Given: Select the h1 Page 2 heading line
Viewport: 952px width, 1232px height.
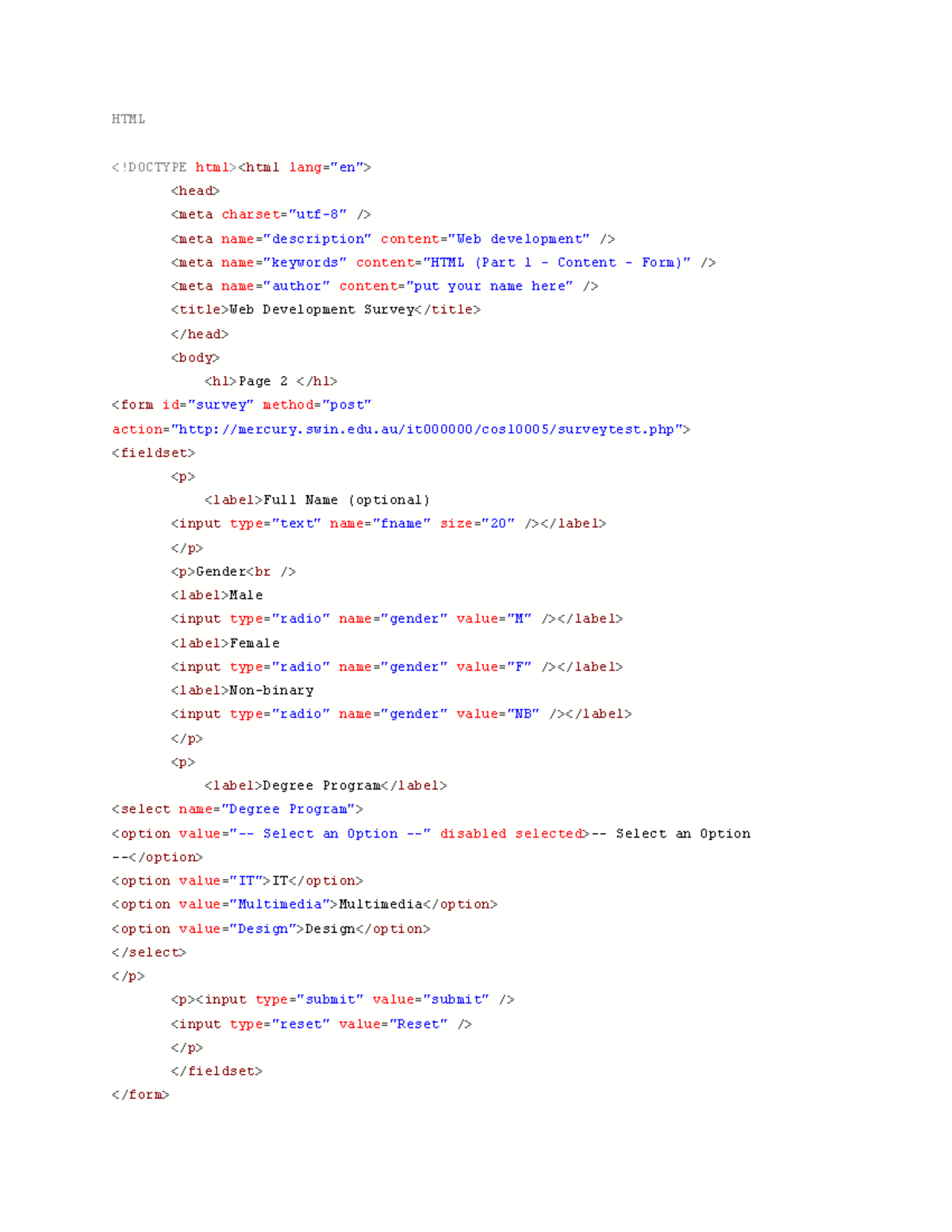Looking at the screenshot, I should [270, 381].
